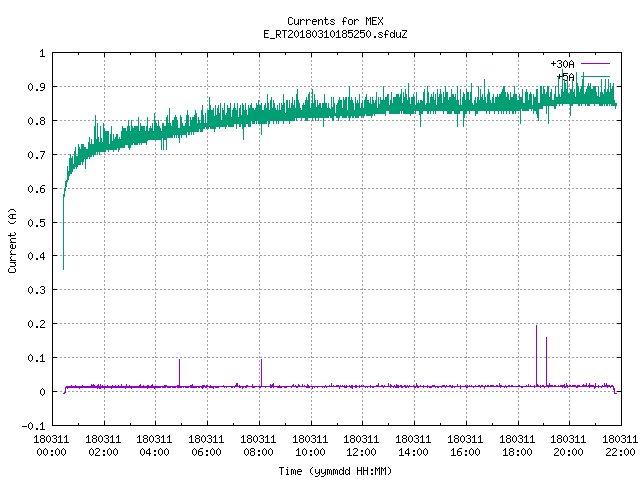Click the y-axis tick label -0.1
This screenshot has height=480, width=640.
pyautogui.click(x=33, y=426)
